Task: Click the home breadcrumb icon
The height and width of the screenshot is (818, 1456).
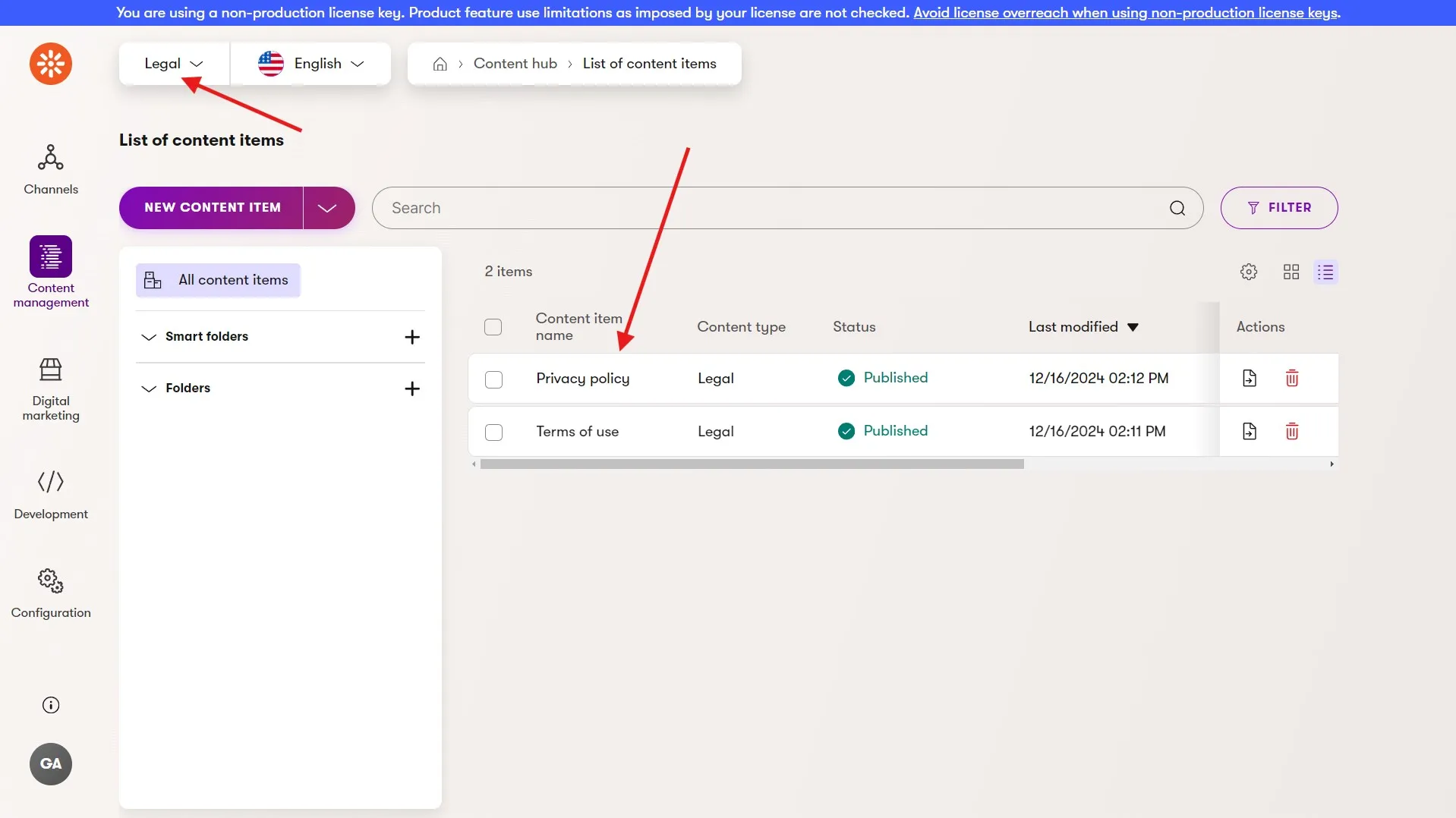Action: [440, 64]
